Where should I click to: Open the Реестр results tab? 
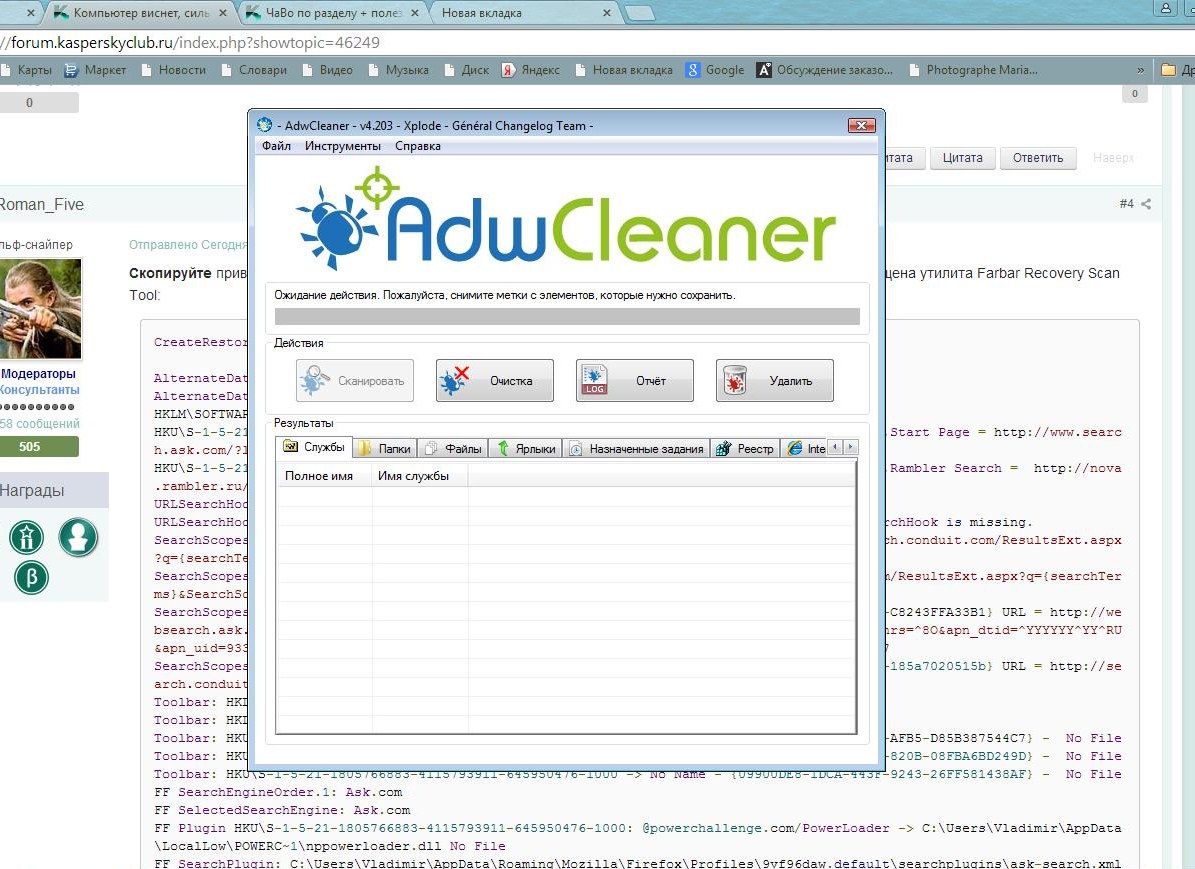[745, 448]
